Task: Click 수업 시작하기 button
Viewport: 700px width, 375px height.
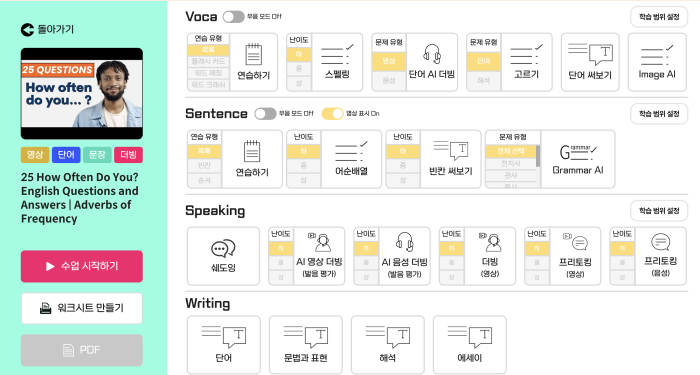Action: (x=82, y=267)
